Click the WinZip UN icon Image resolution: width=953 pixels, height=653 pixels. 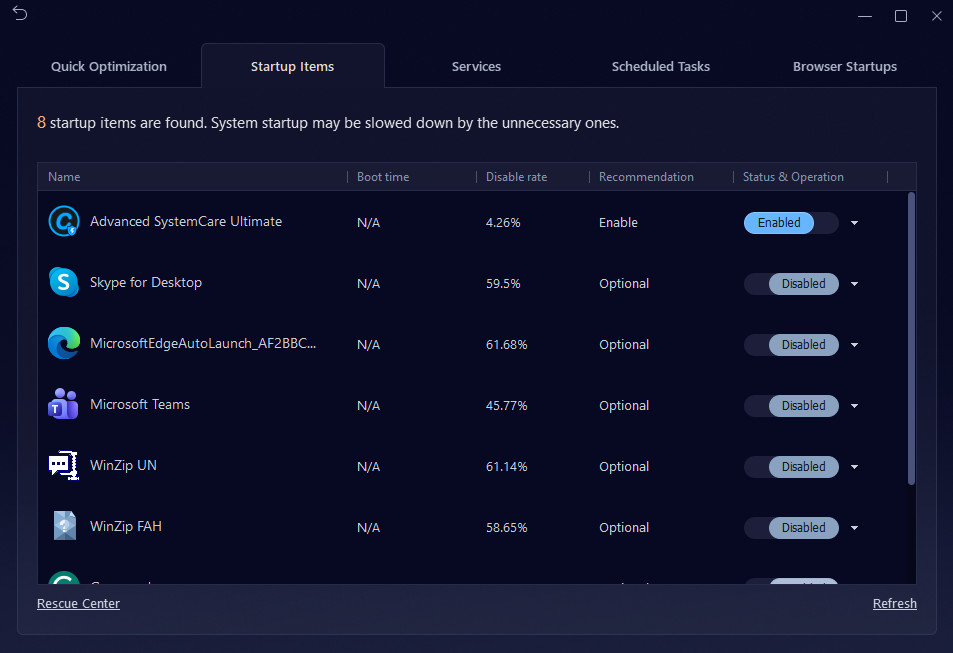[x=64, y=465]
